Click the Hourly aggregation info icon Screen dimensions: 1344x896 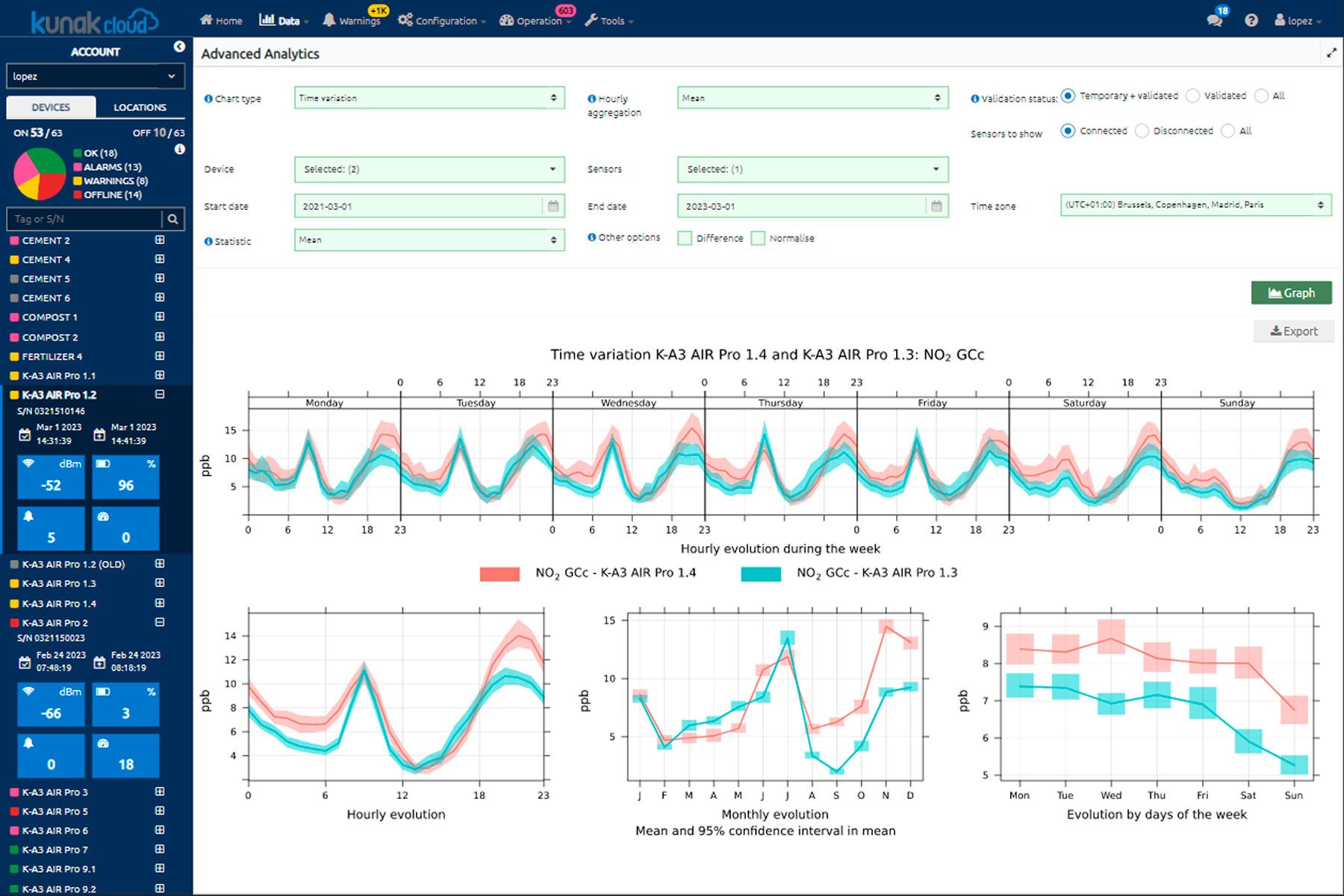[591, 99]
